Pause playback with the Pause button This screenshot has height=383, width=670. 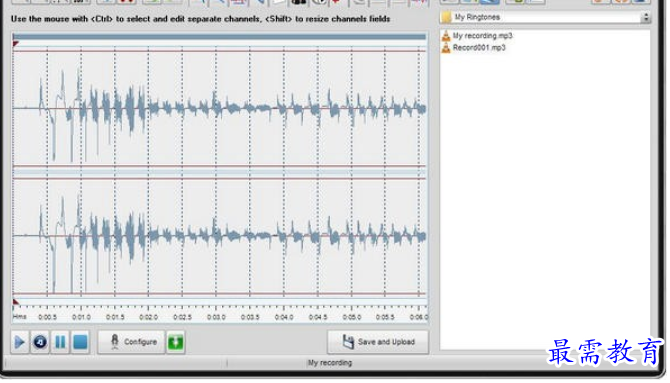pyautogui.click(x=60, y=342)
